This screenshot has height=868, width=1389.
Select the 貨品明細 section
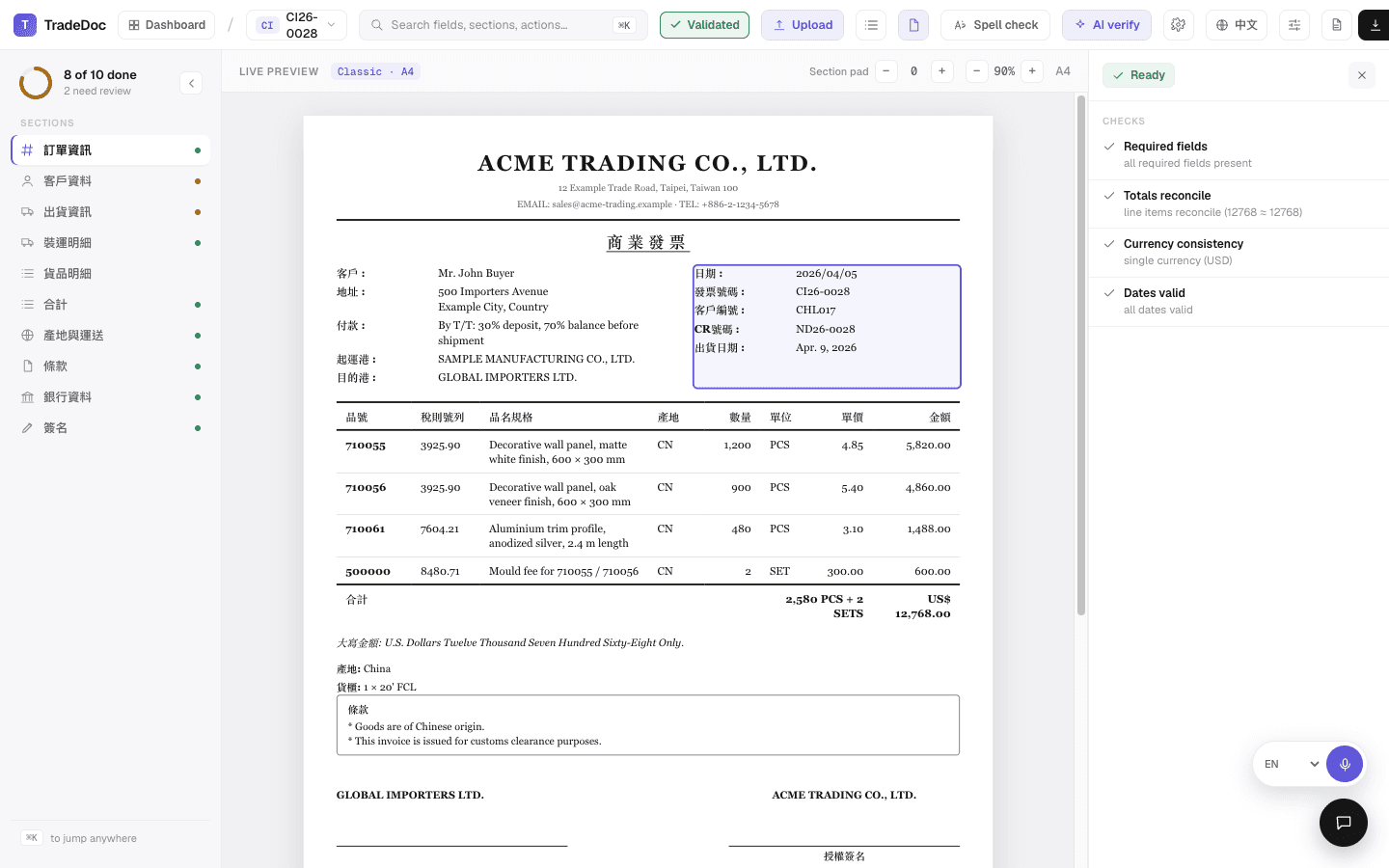pyautogui.click(x=111, y=274)
